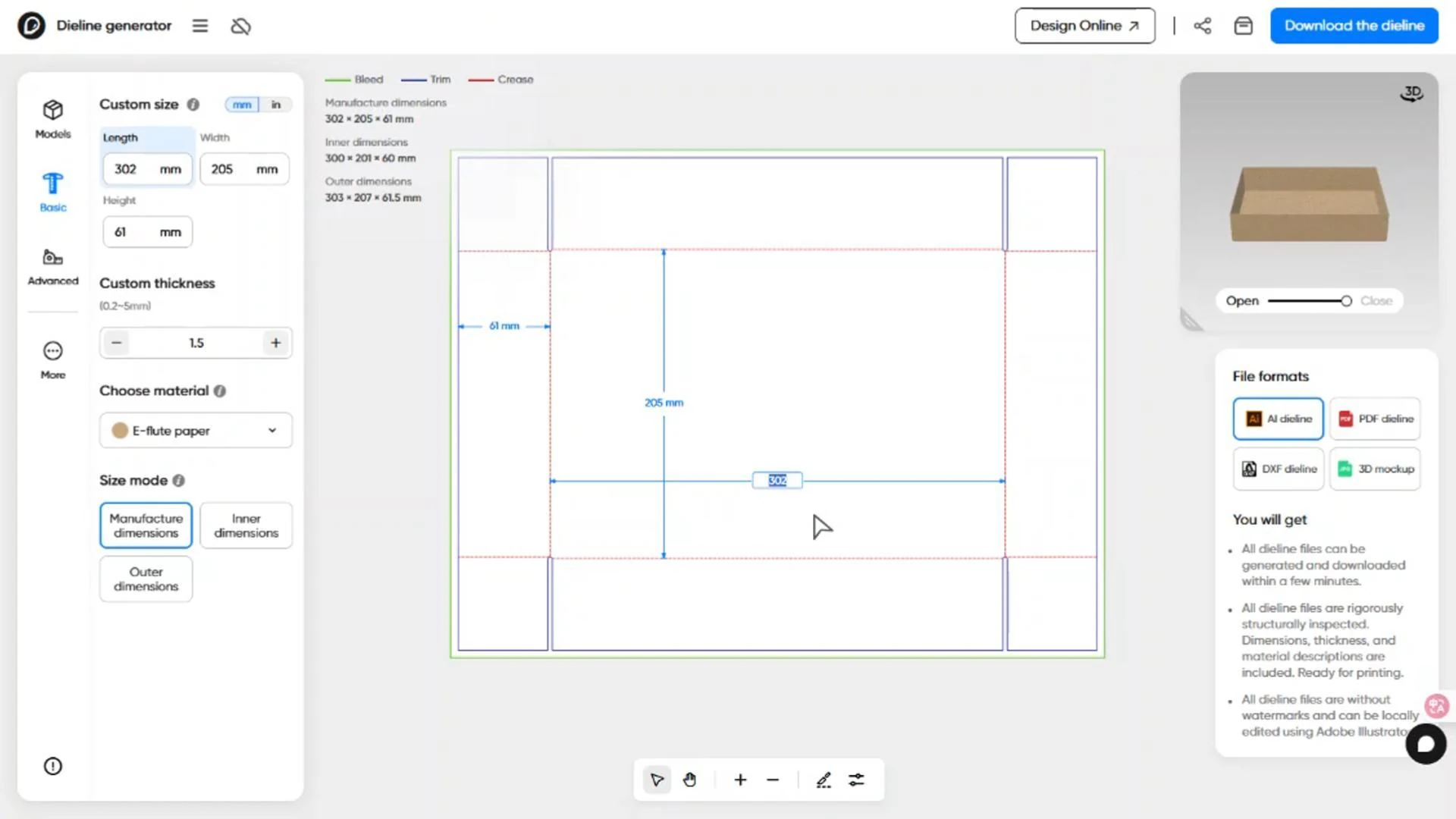Click Download the dieline button
Viewport: 1456px width, 819px height.
[x=1354, y=26]
